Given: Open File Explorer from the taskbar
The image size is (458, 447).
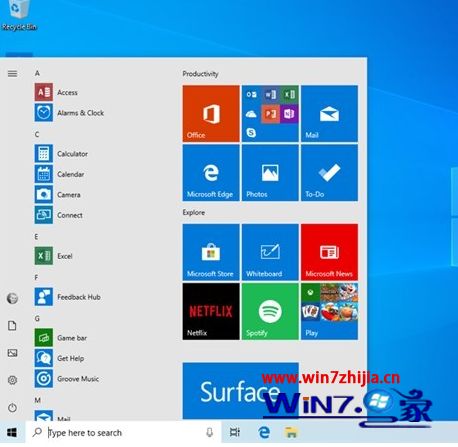Looking at the screenshot, I should [291, 433].
